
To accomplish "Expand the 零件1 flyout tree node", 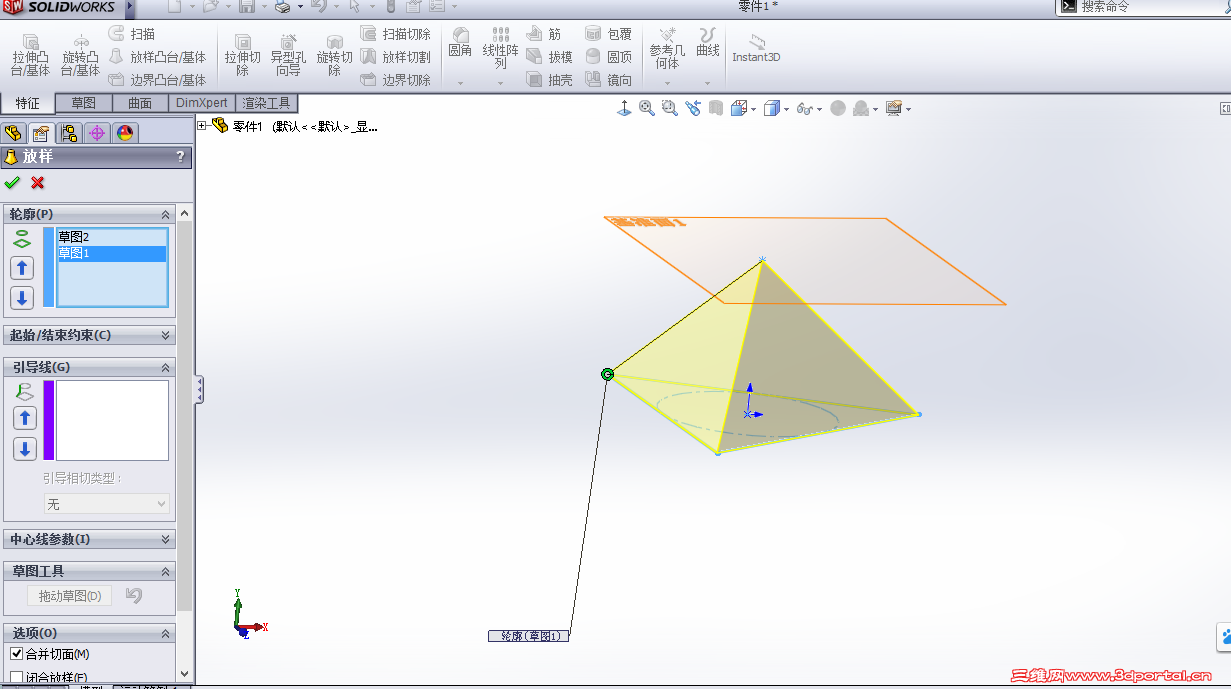I will point(202,126).
